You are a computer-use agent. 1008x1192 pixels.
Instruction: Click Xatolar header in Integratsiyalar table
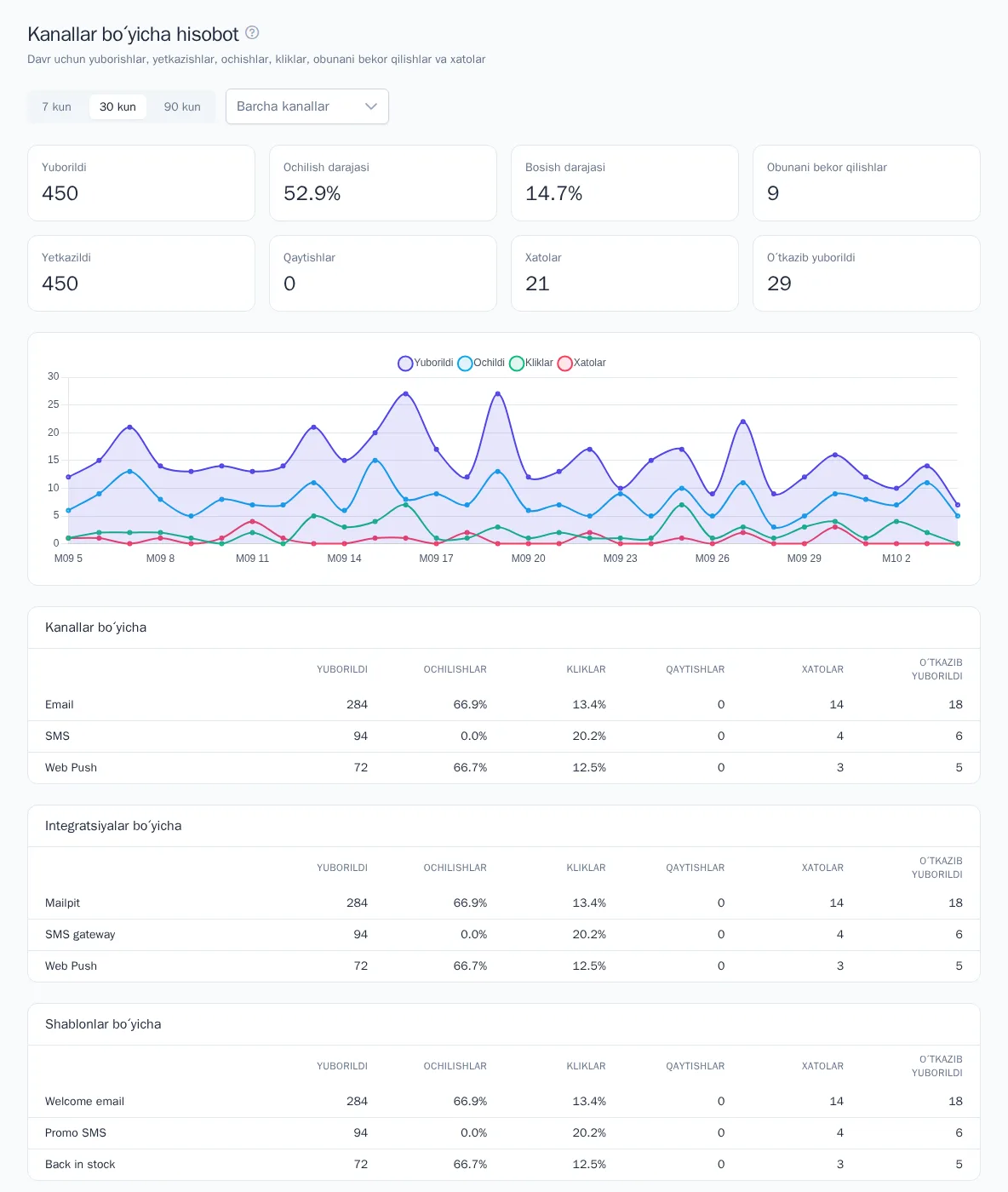(x=822, y=868)
